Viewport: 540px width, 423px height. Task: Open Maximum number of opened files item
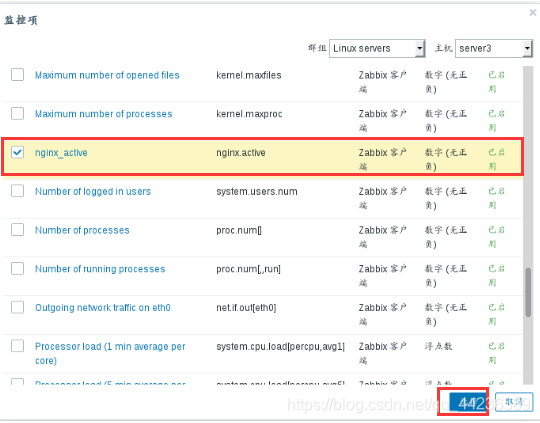[107, 75]
